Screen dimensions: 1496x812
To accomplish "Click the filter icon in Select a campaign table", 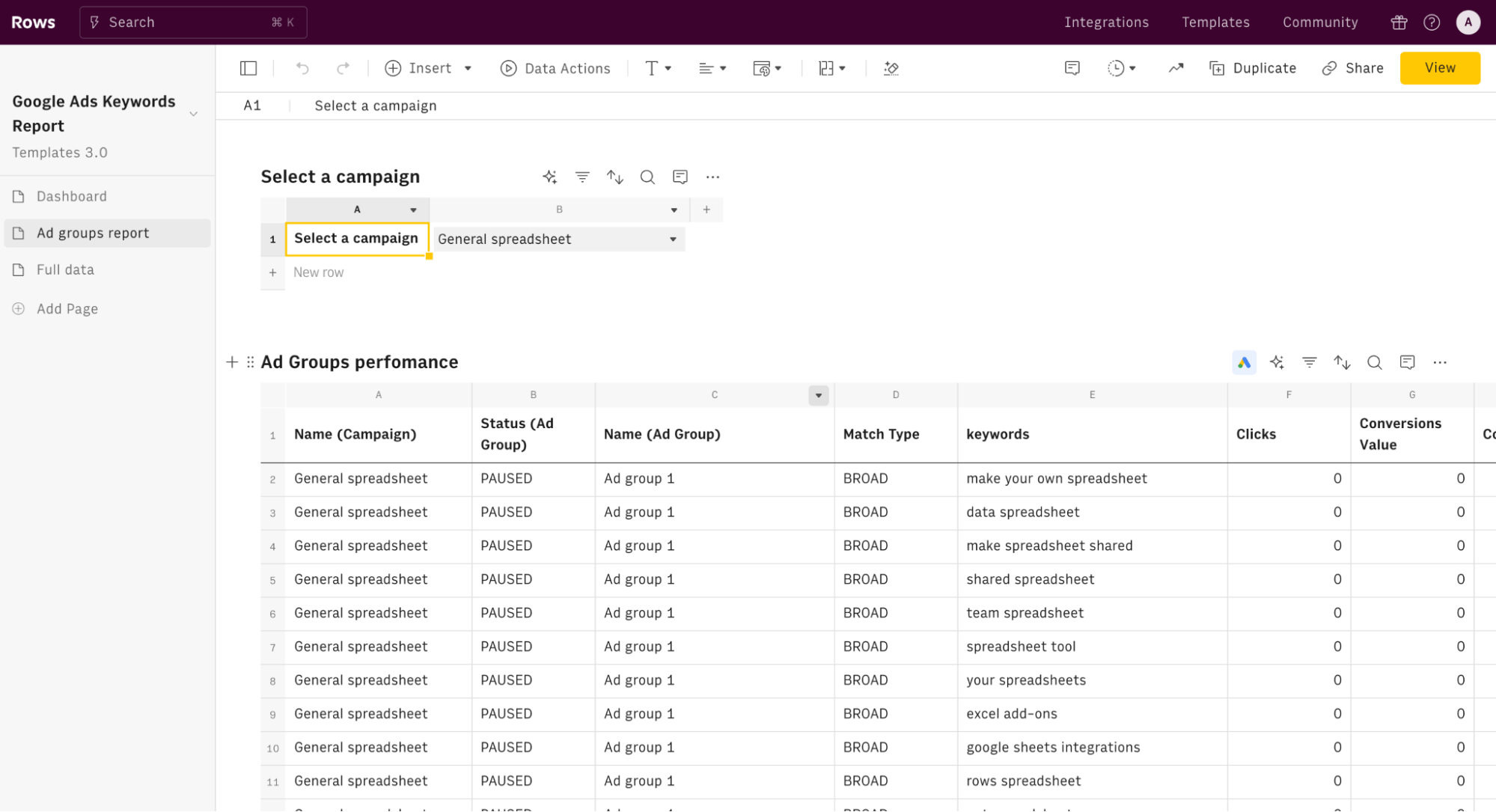I will [x=581, y=177].
